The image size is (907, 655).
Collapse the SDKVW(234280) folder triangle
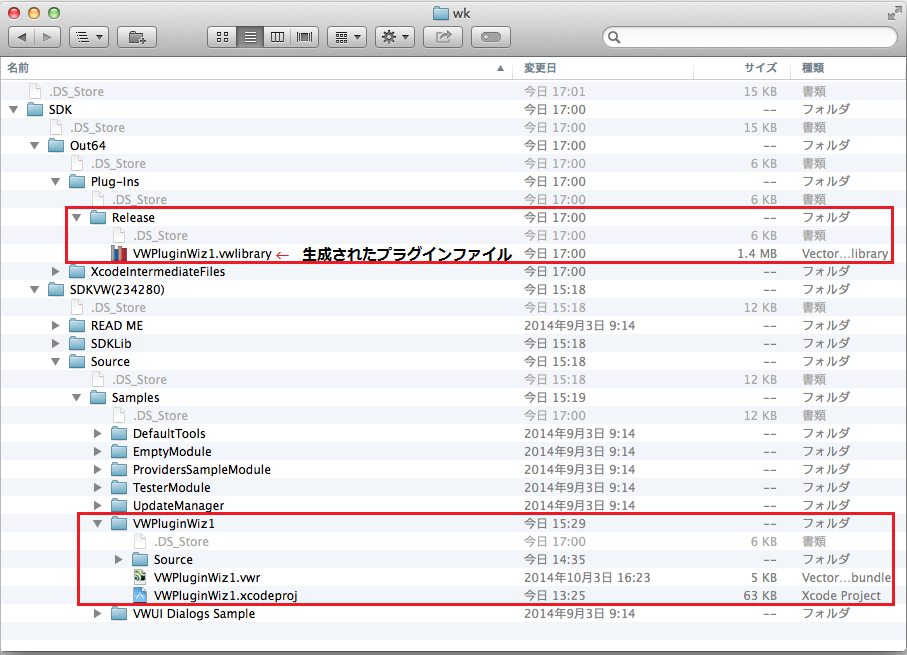click(35, 290)
